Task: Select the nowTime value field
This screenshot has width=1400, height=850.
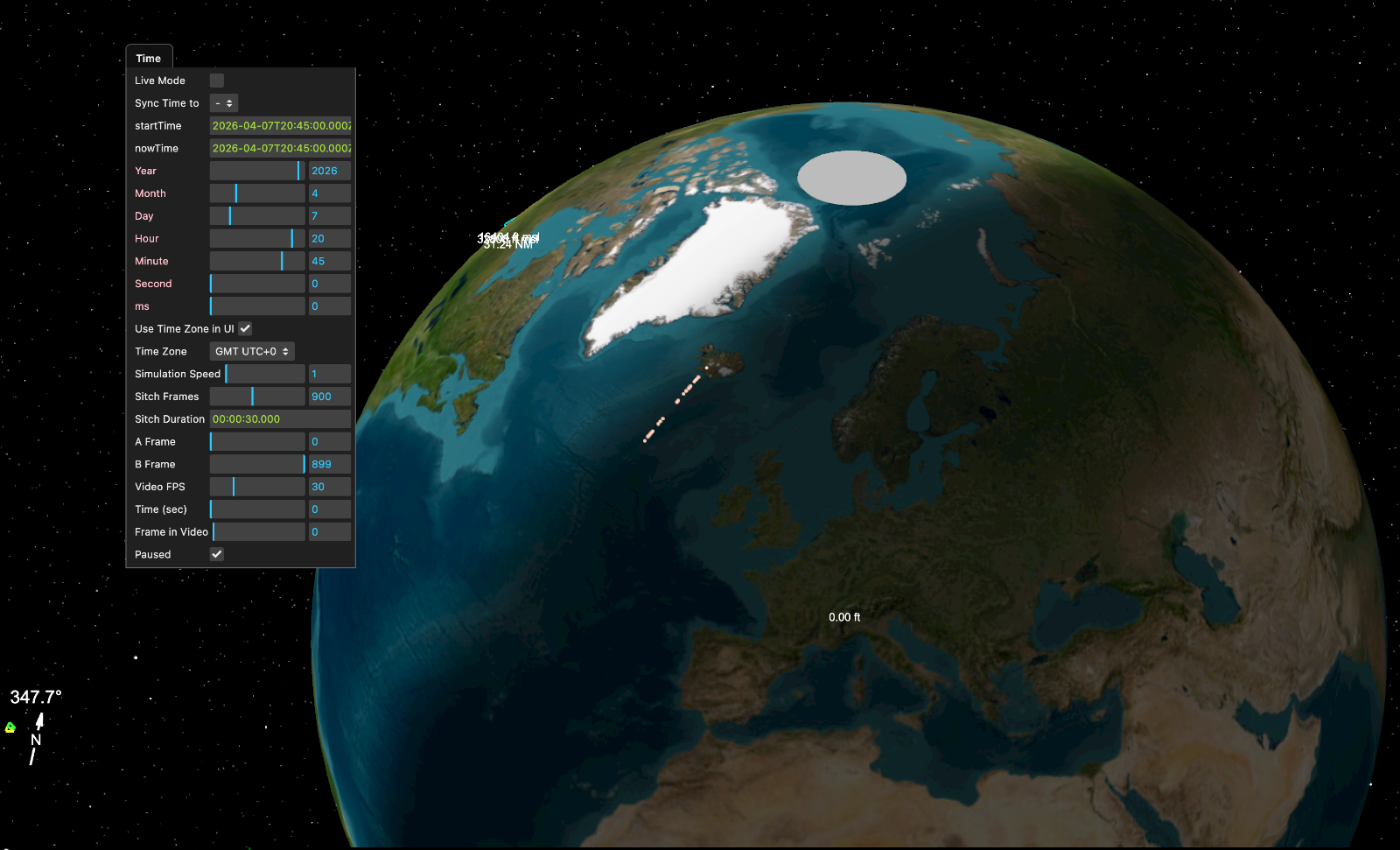Action: [x=280, y=147]
